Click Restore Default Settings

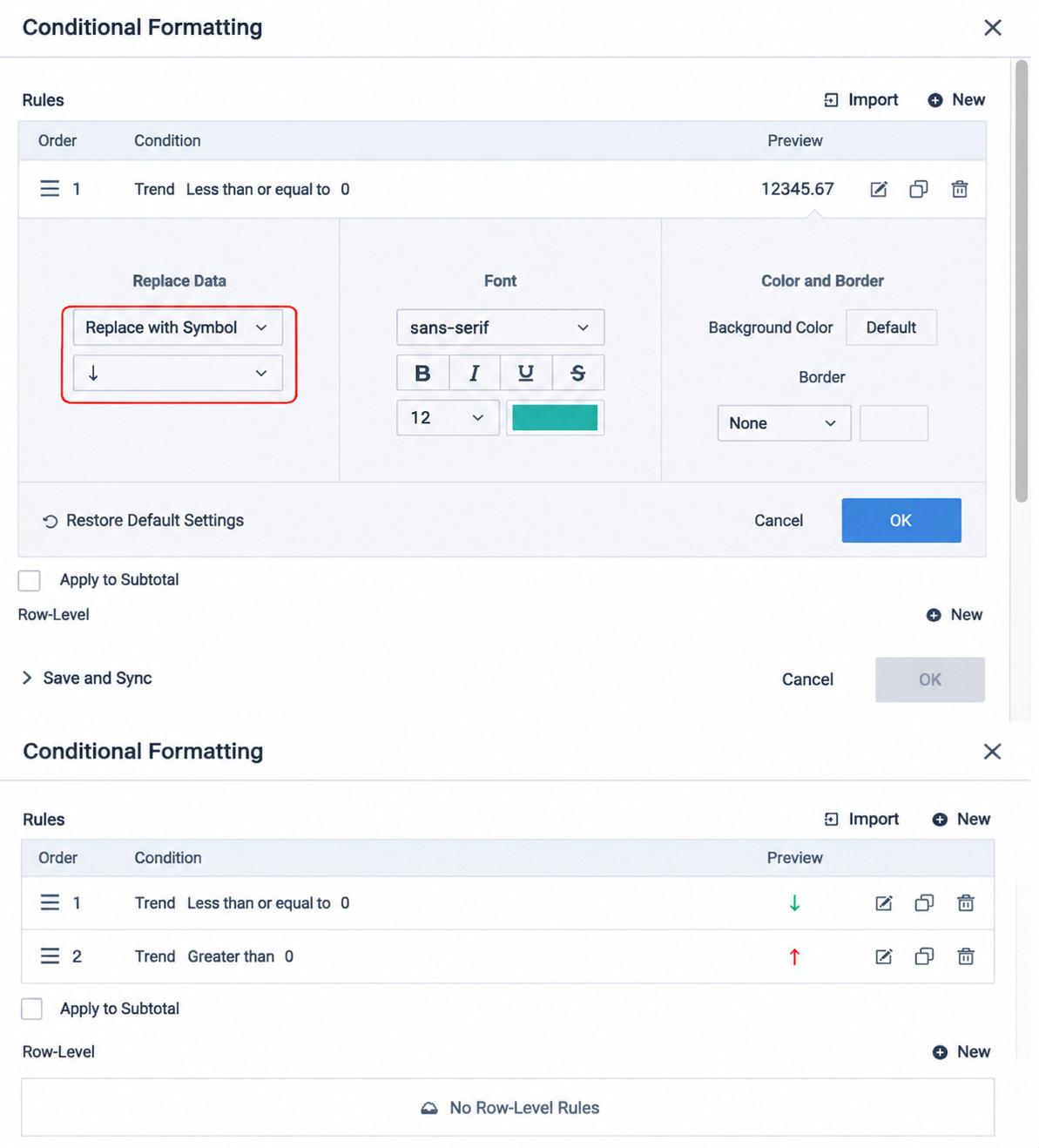[x=144, y=521]
